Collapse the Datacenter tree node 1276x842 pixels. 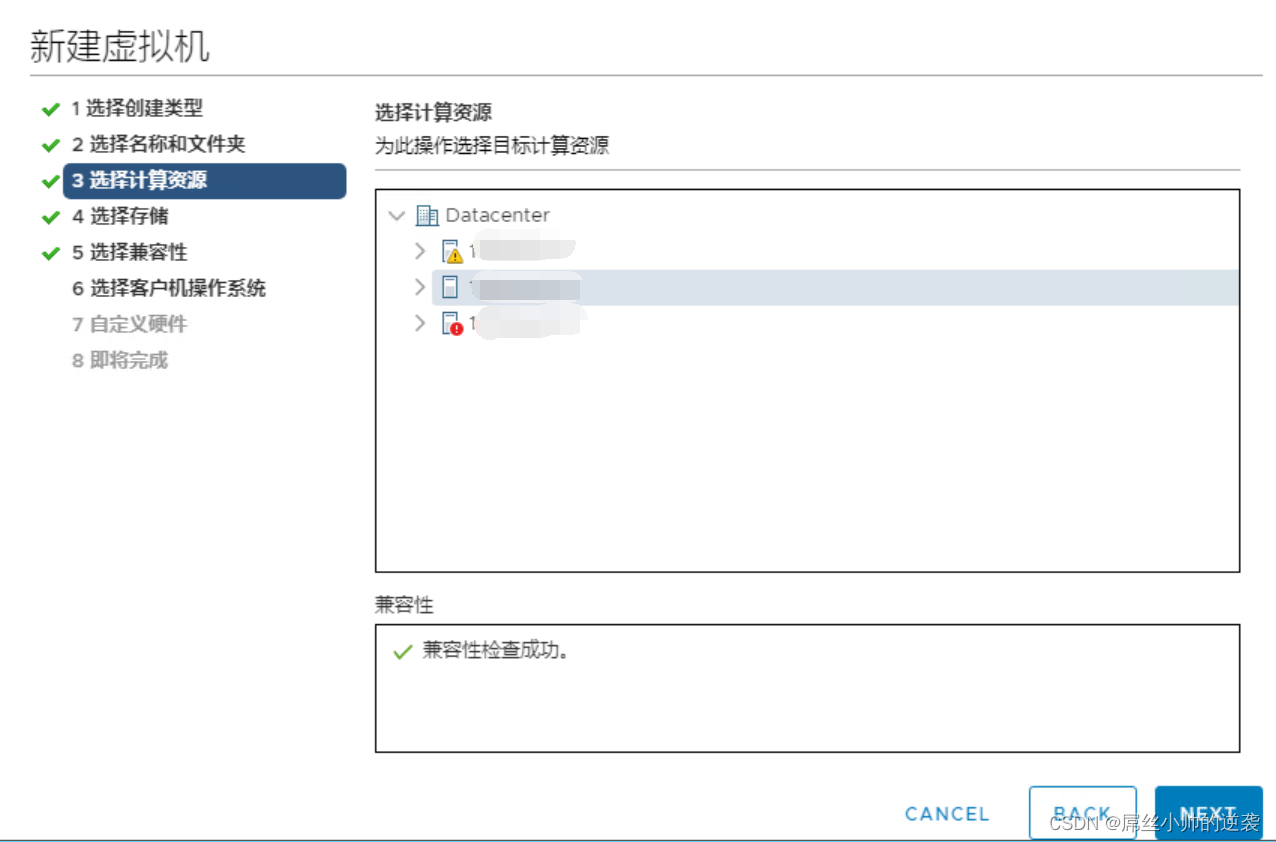point(397,214)
